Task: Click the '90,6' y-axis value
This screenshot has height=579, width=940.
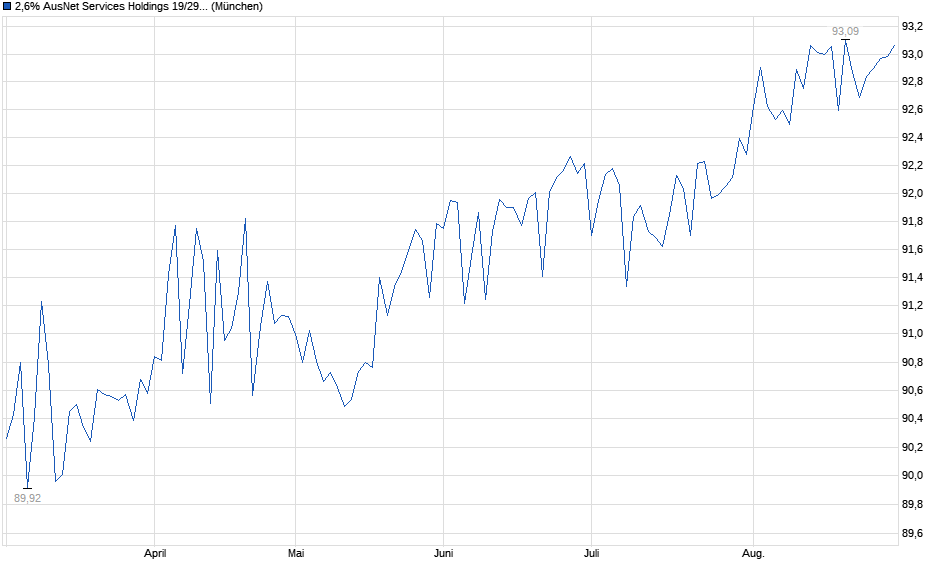Action: coord(912,390)
